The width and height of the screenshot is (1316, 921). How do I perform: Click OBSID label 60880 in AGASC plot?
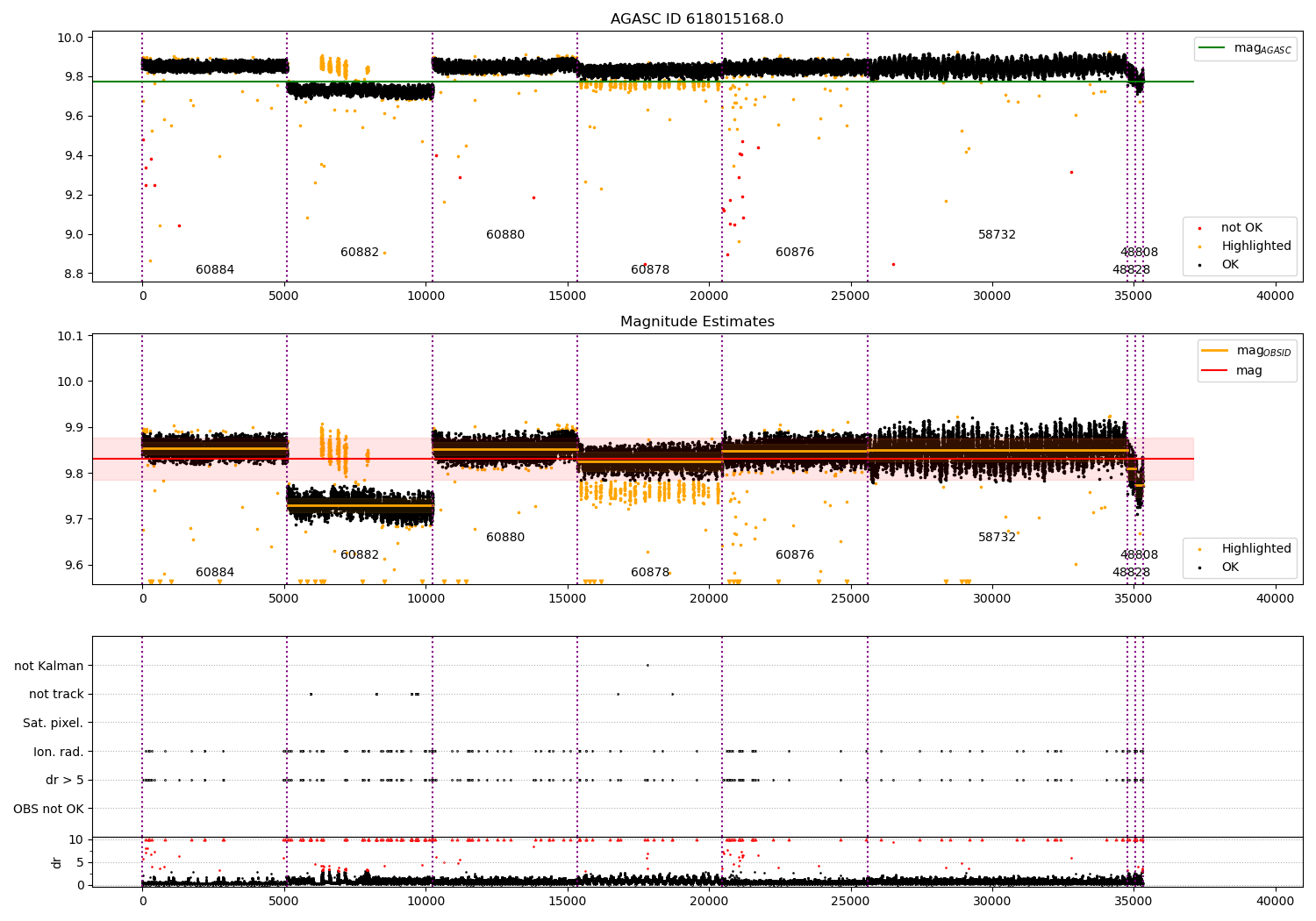pyautogui.click(x=505, y=235)
